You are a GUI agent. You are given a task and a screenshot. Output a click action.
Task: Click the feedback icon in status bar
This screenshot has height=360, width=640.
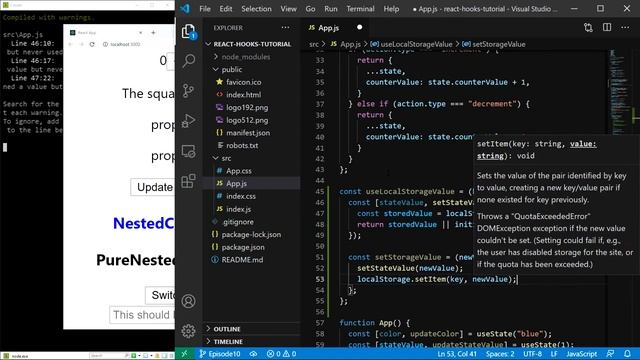pos(610,353)
